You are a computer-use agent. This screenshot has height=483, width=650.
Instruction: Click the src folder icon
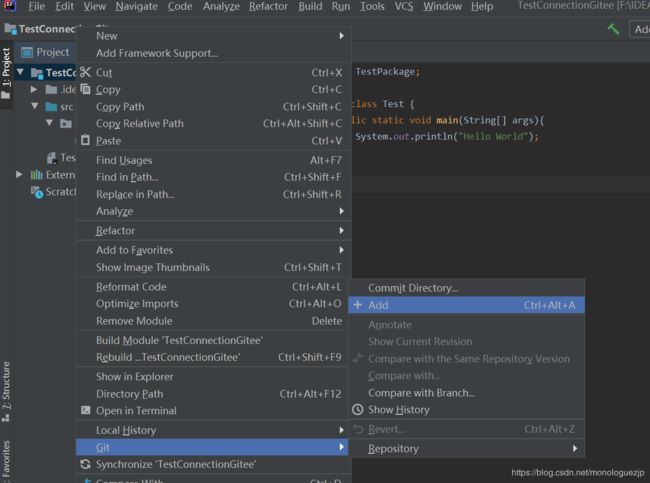[x=51, y=107]
